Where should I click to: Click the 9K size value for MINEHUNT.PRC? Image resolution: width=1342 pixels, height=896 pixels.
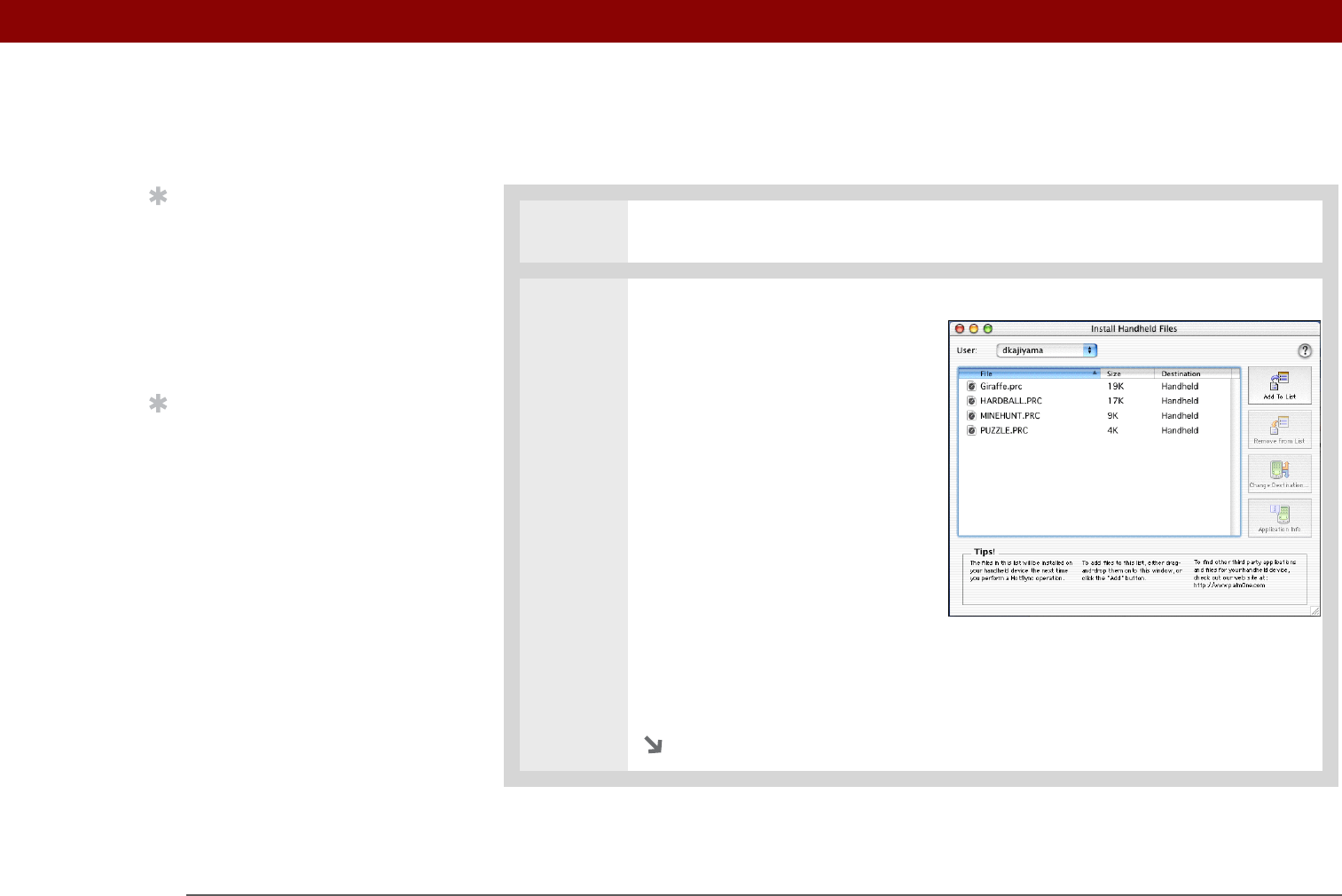click(1112, 416)
